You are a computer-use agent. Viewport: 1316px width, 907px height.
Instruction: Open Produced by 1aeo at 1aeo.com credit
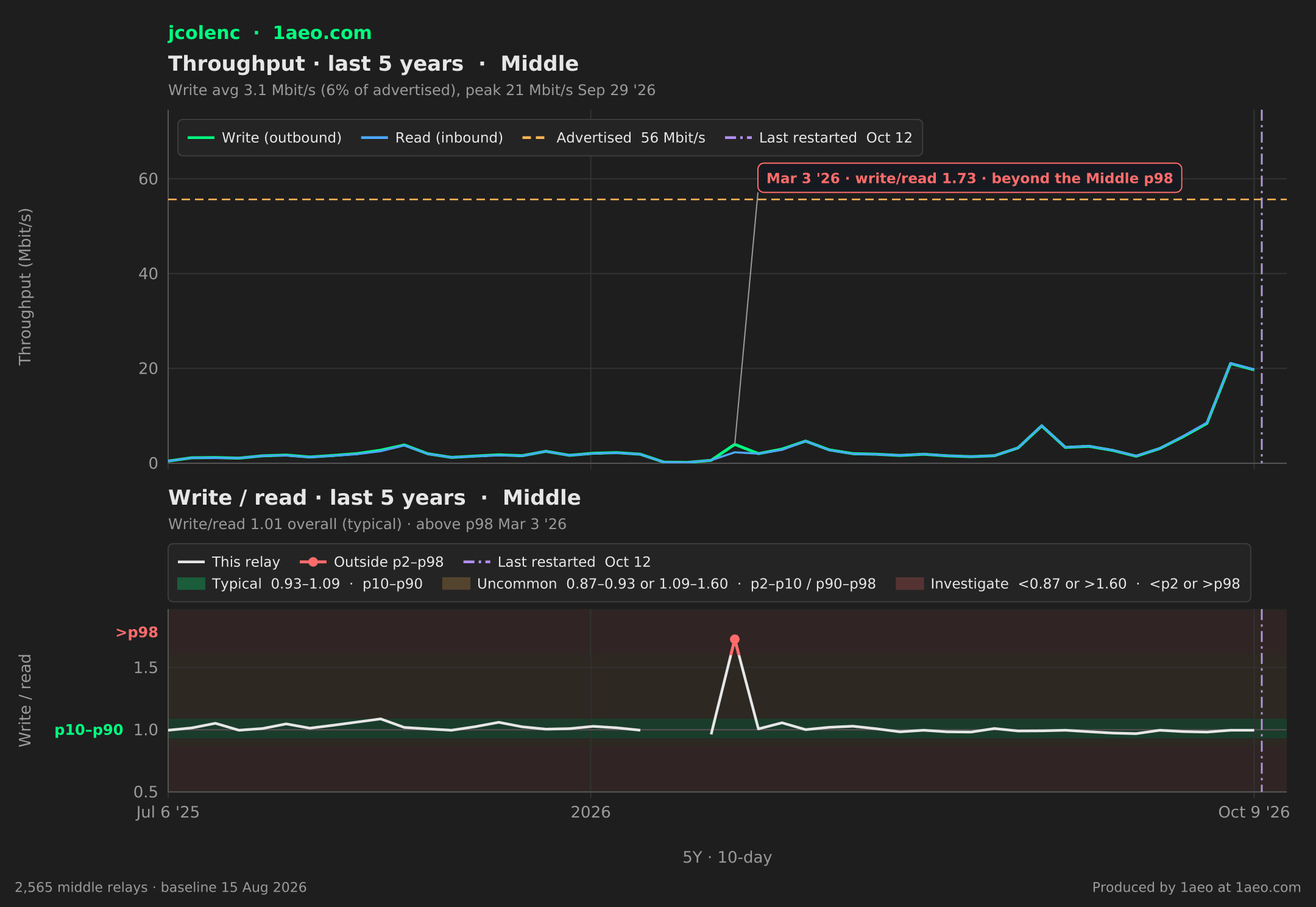[1197, 887]
